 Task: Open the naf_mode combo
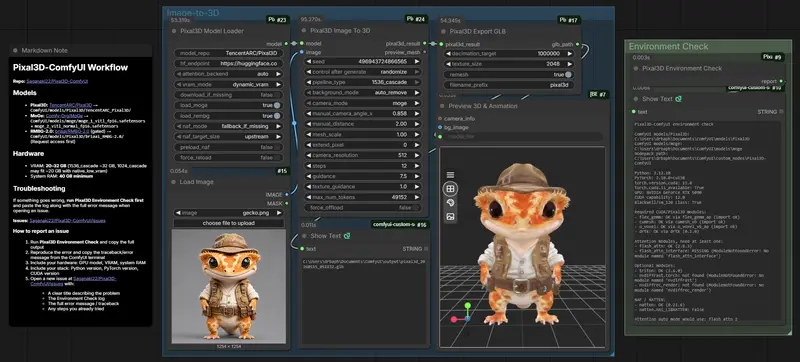229,126
